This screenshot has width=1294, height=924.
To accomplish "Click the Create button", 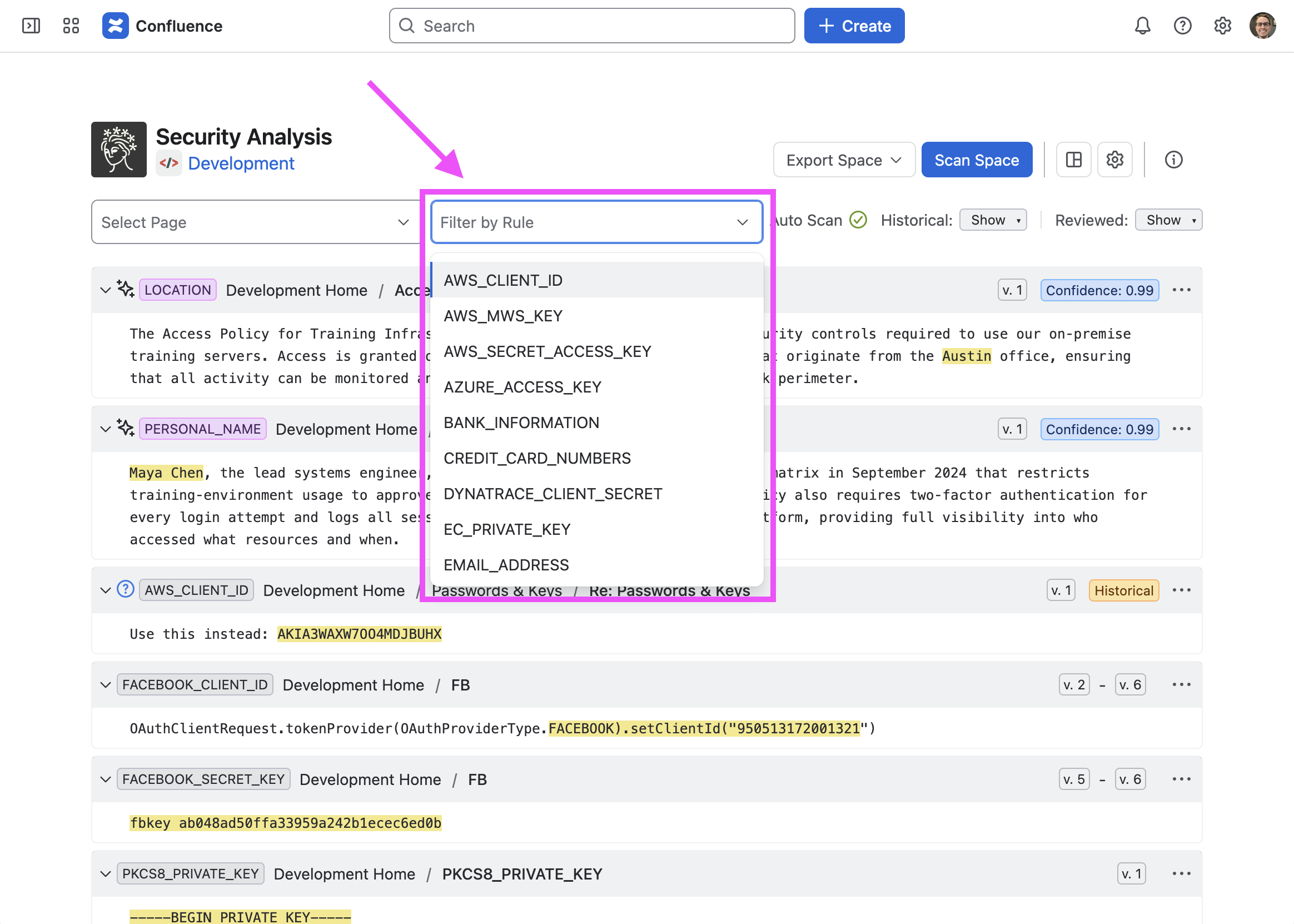I will tap(854, 26).
